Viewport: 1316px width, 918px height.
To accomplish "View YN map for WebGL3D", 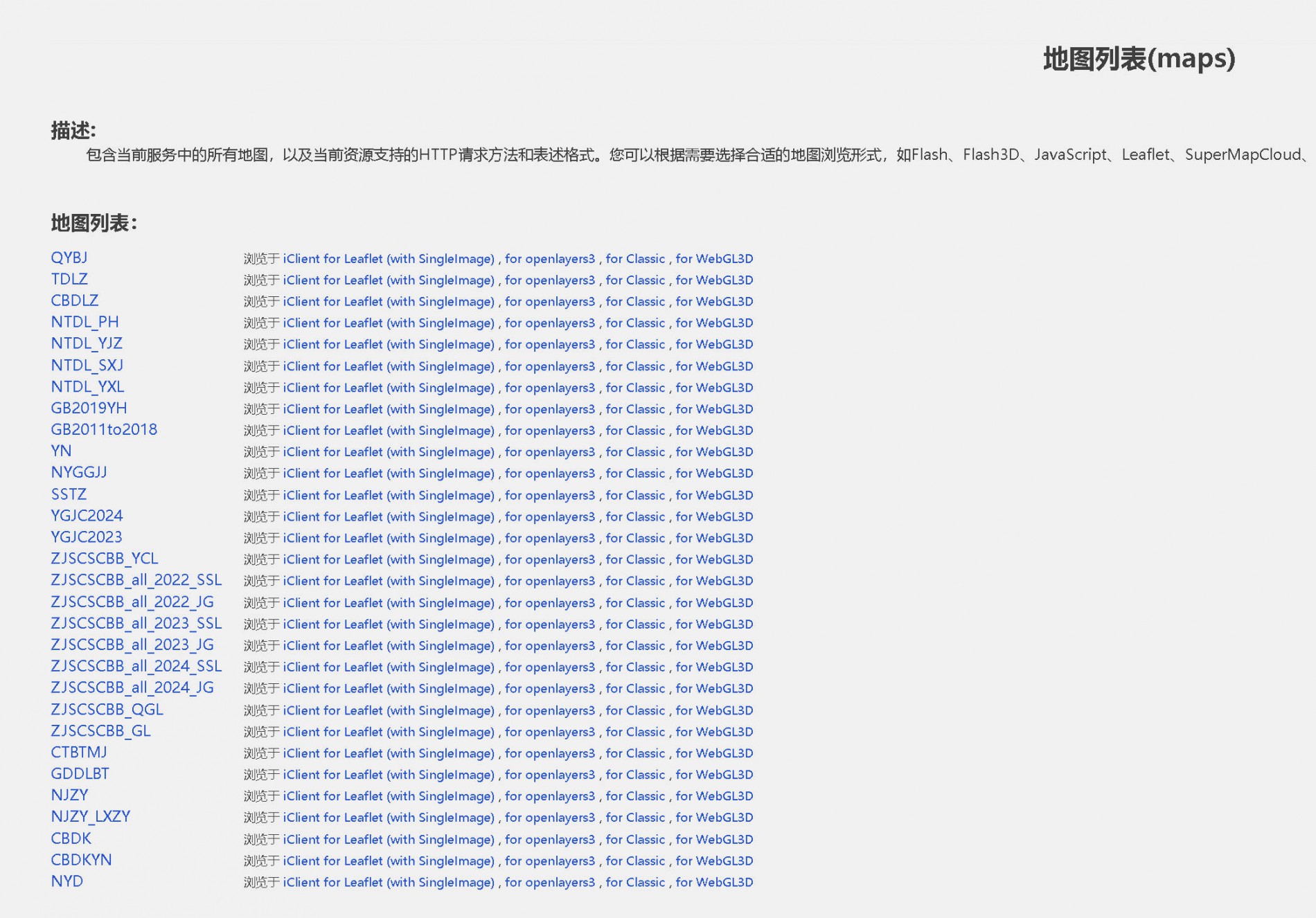I will coord(714,452).
